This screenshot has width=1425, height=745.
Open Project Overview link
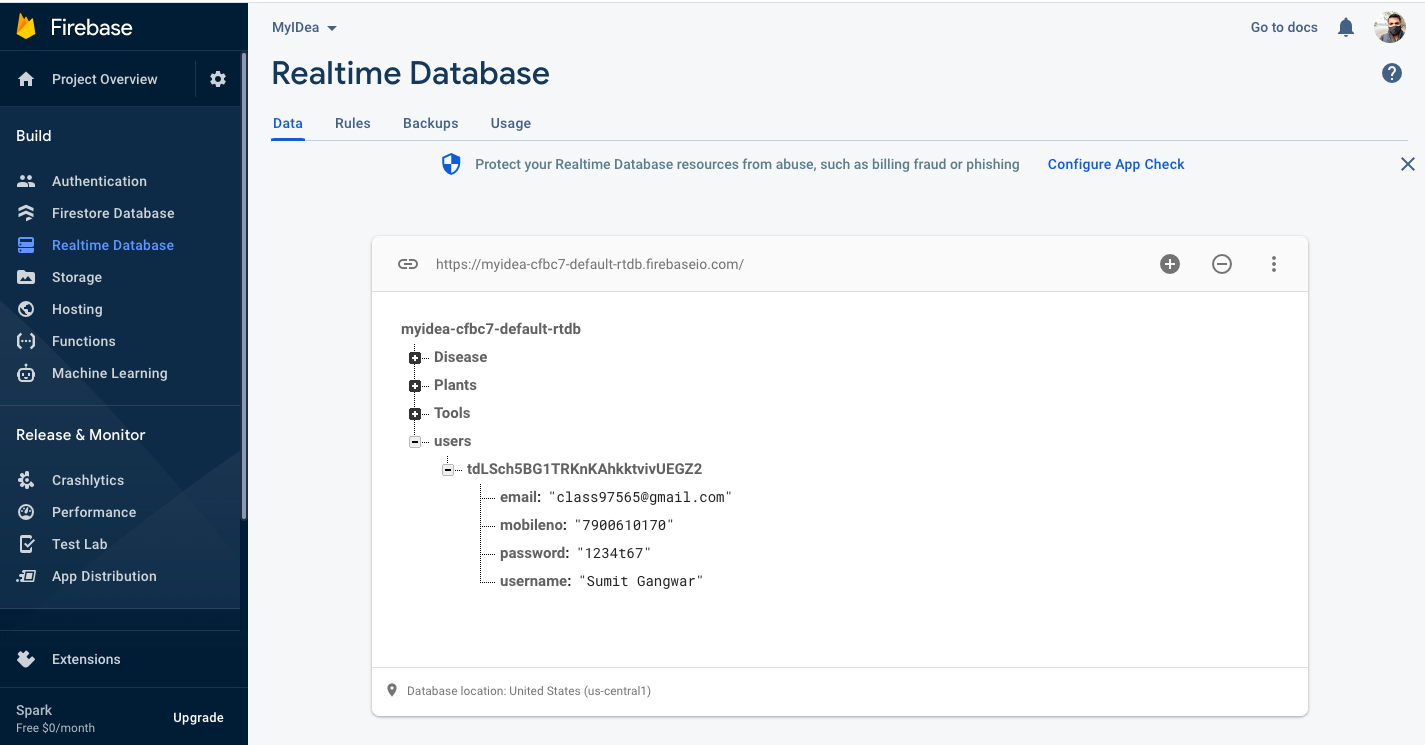(105, 79)
